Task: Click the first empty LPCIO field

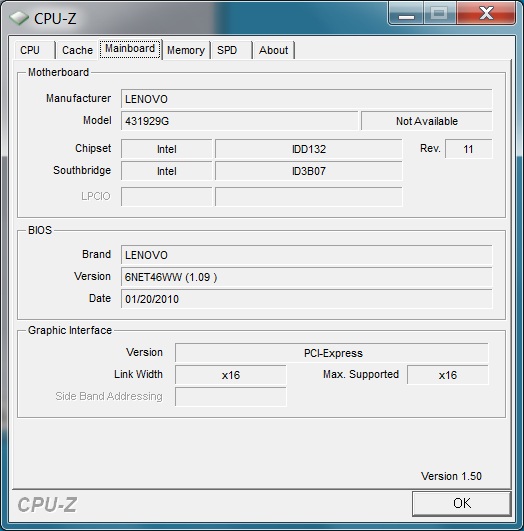Action: (167, 196)
